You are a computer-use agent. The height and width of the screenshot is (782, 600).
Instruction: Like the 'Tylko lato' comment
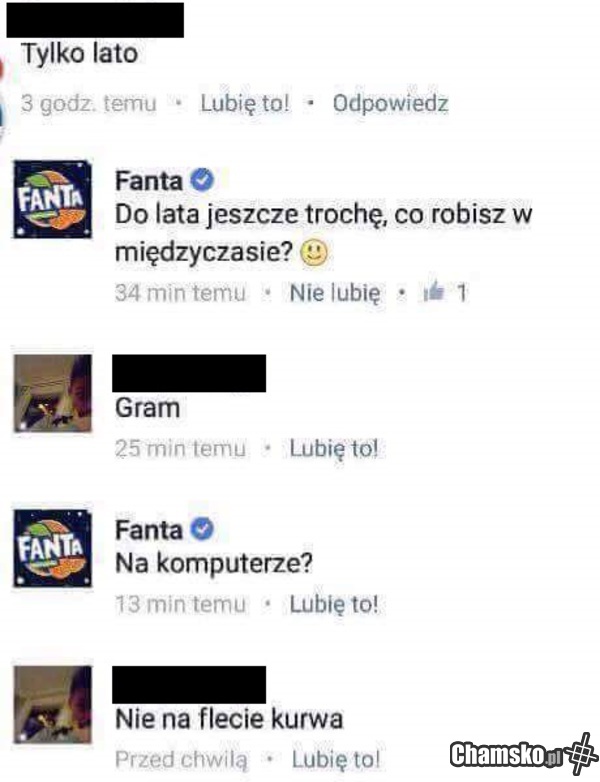coord(244,103)
